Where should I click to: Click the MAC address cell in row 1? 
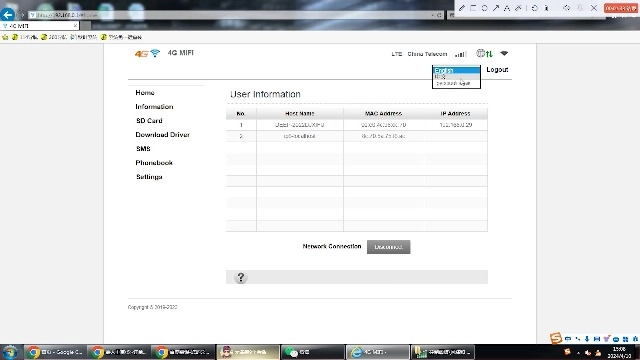tap(383, 125)
